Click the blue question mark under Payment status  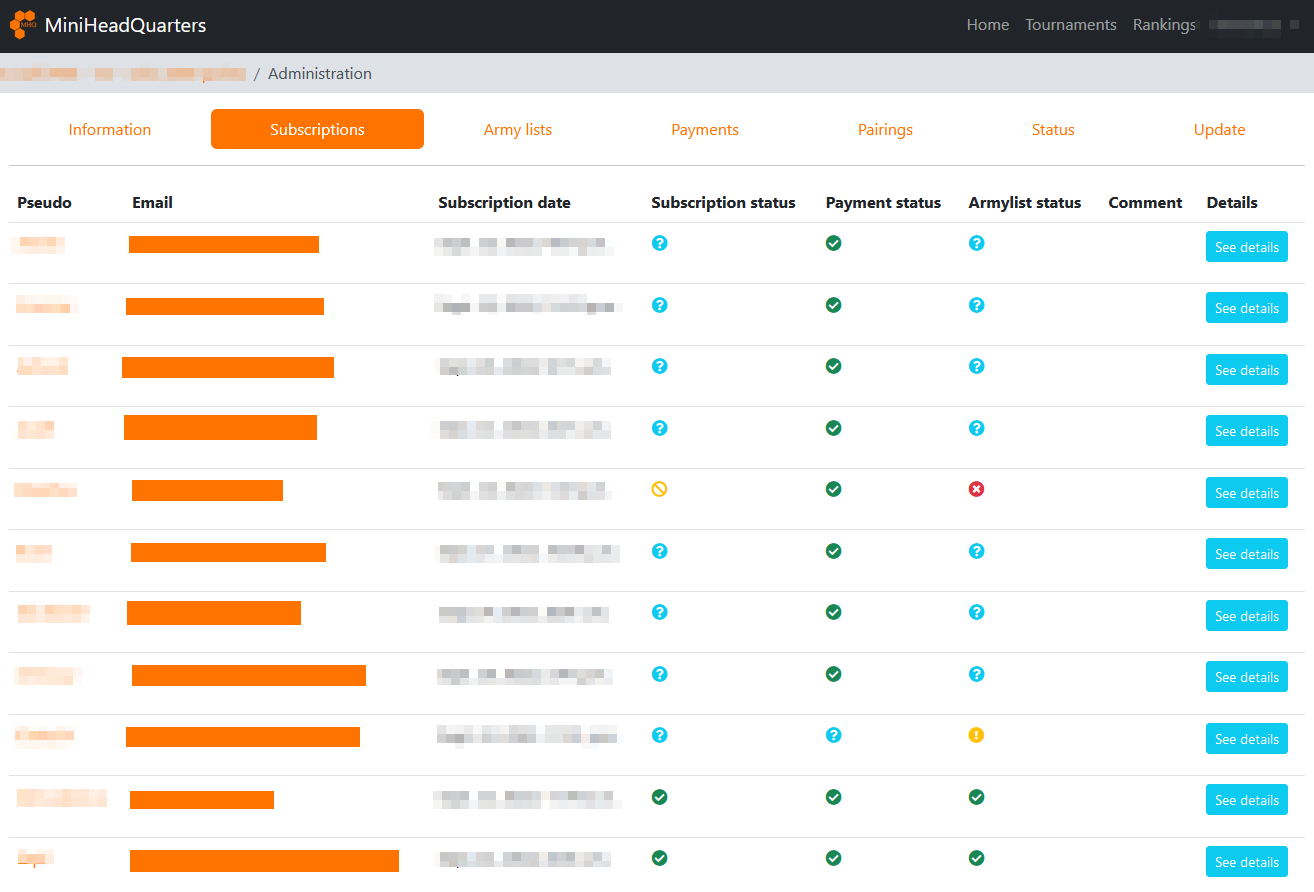(833, 735)
